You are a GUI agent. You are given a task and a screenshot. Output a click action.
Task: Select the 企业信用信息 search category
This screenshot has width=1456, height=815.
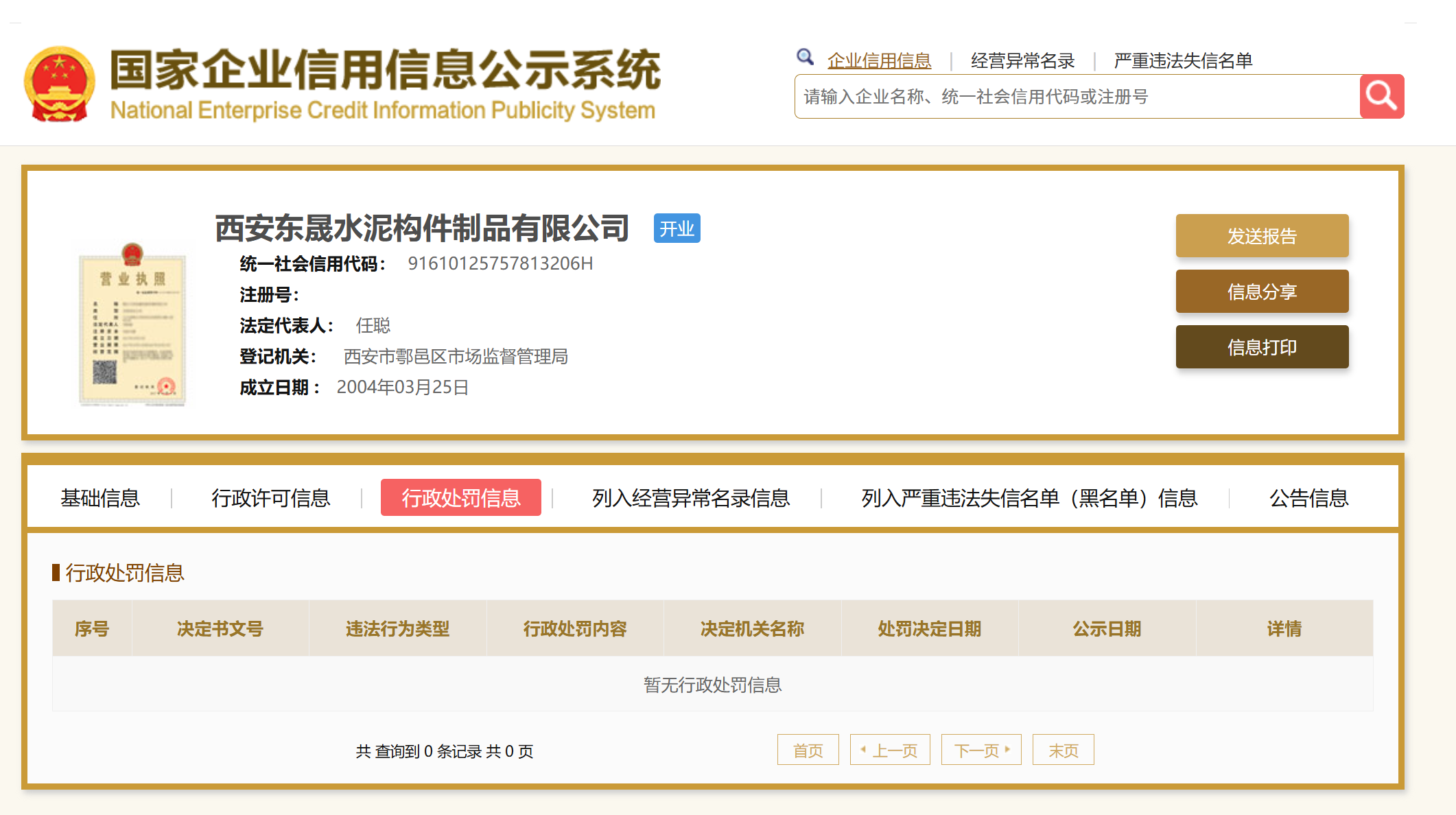point(879,61)
